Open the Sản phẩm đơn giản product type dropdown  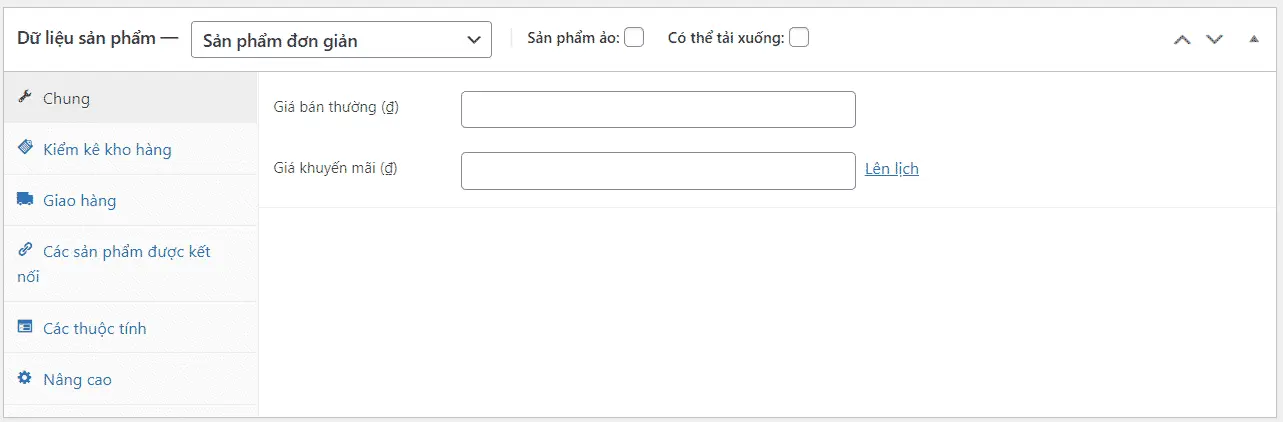341,40
